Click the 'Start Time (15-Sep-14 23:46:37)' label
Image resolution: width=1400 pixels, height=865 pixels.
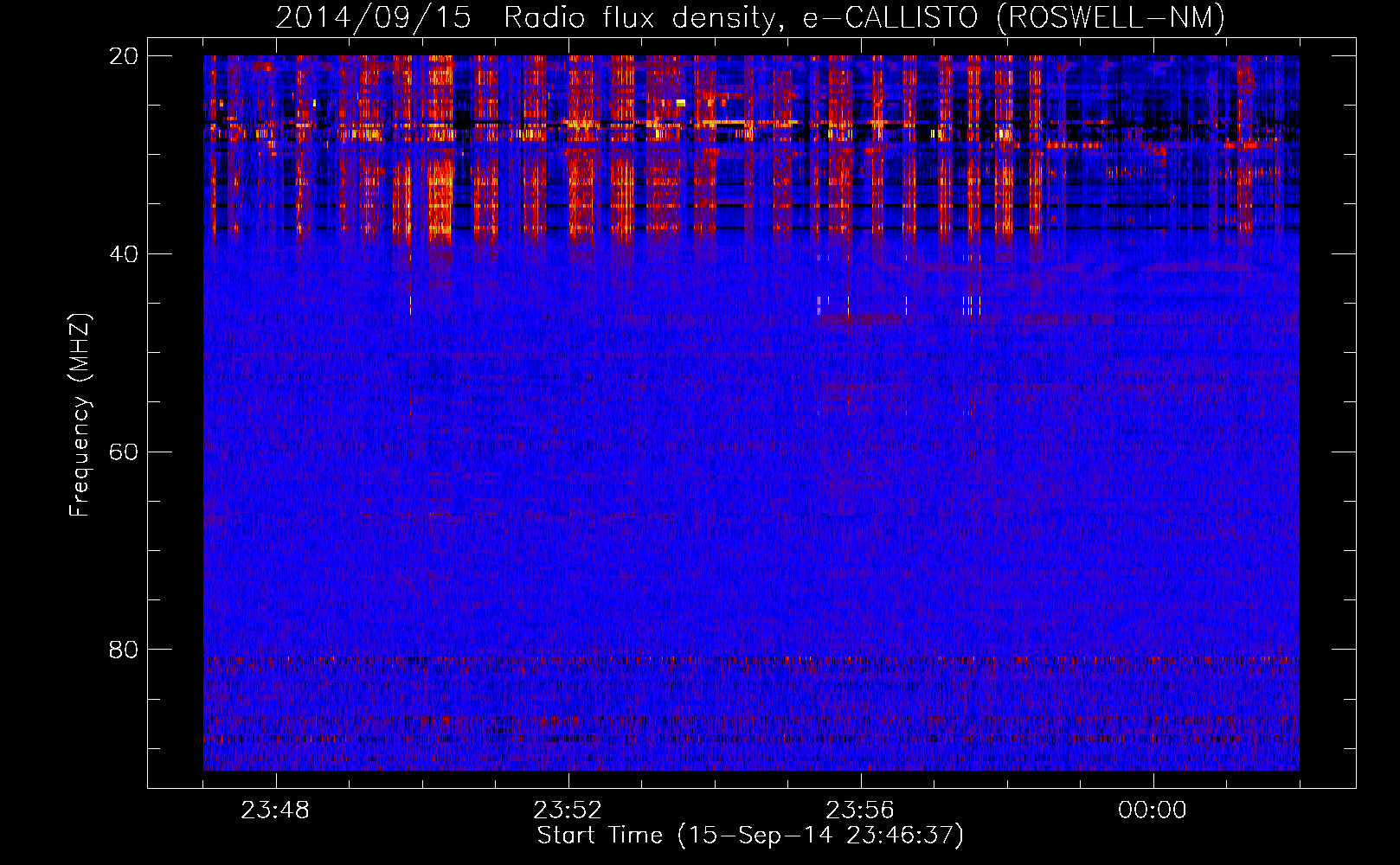(750, 836)
